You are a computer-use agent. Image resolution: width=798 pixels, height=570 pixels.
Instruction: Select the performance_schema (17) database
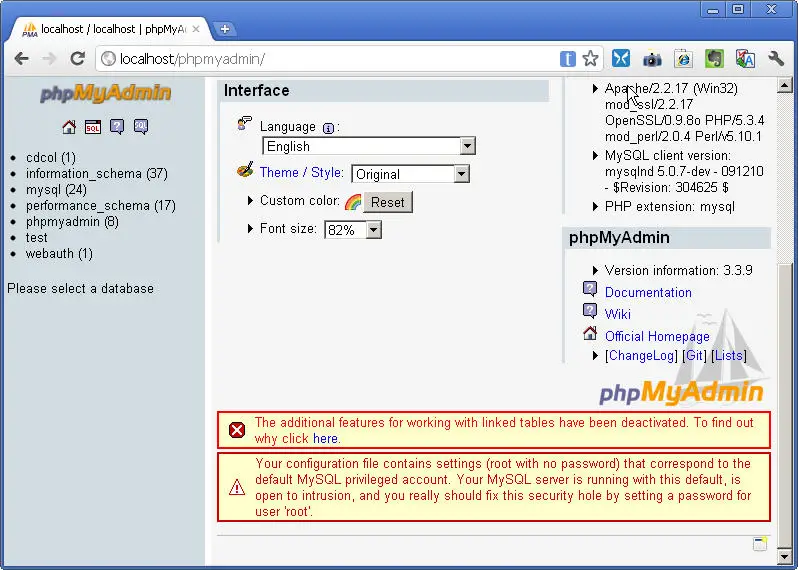101,206
